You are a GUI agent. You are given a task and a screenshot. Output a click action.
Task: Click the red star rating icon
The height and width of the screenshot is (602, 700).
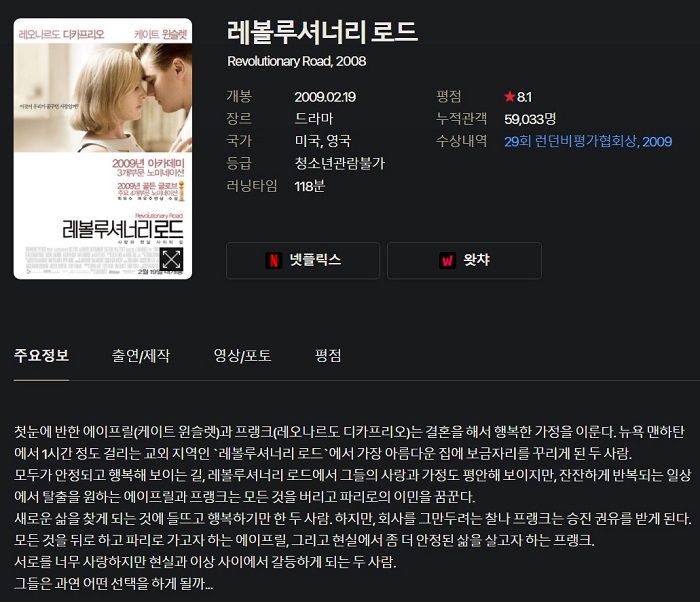[509, 96]
